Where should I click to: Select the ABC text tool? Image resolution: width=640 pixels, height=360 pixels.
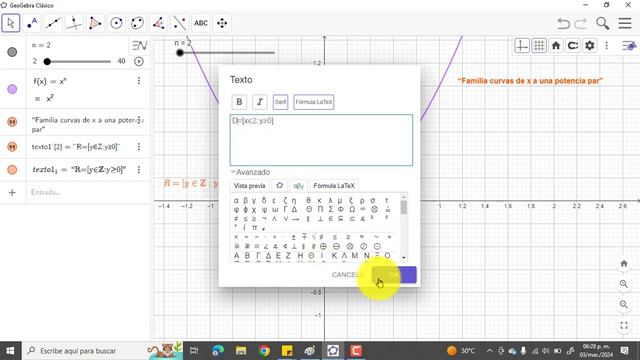(x=201, y=23)
